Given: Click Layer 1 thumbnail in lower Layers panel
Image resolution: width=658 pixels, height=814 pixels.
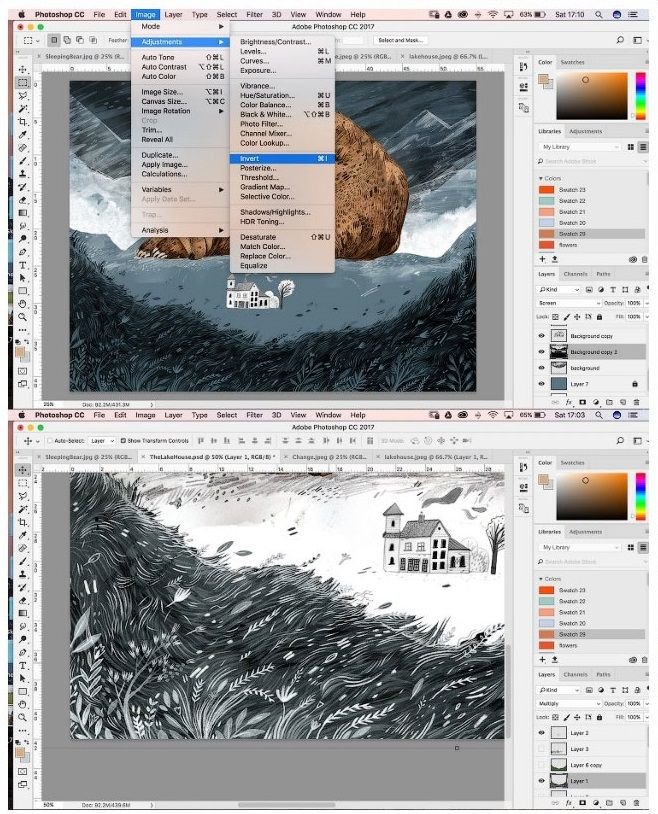Looking at the screenshot, I should coord(558,780).
